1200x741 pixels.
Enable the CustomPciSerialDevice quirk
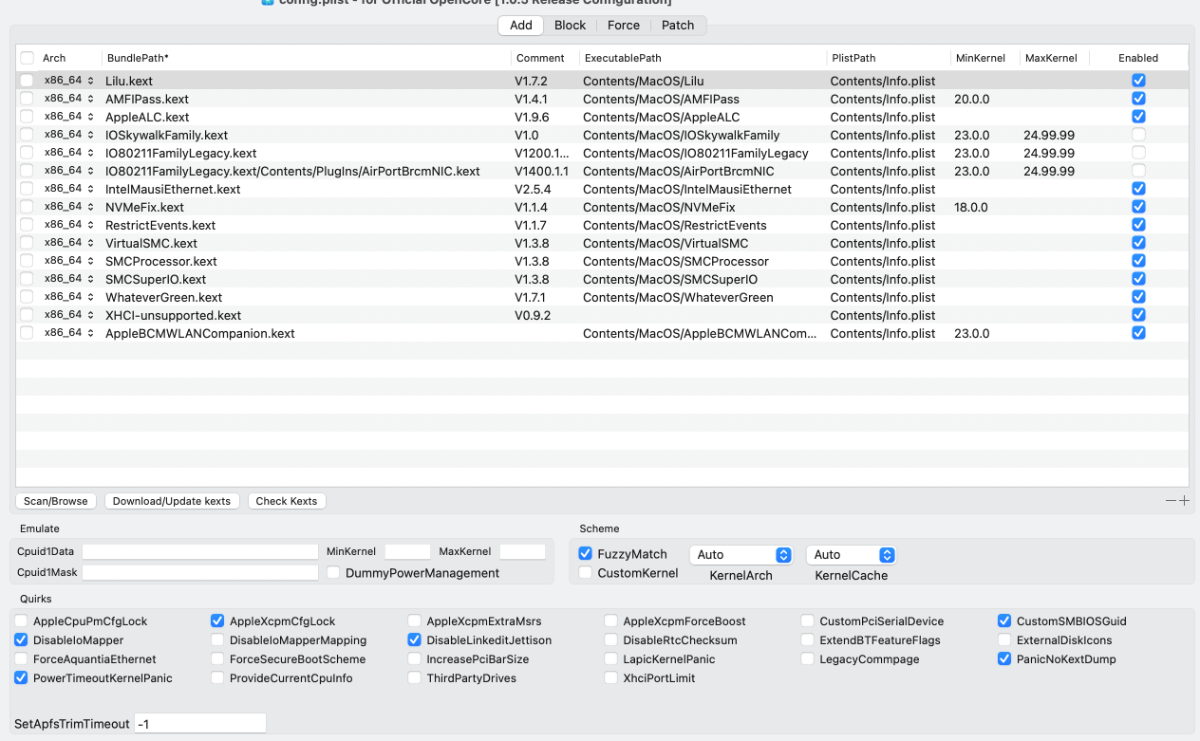[x=808, y=621]
